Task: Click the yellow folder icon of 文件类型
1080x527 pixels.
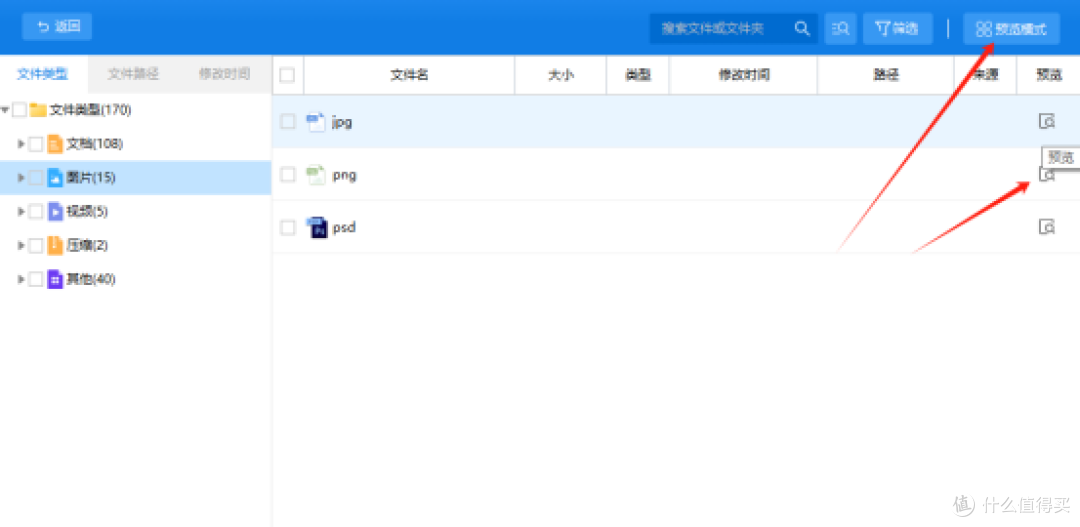Action: 38,110
